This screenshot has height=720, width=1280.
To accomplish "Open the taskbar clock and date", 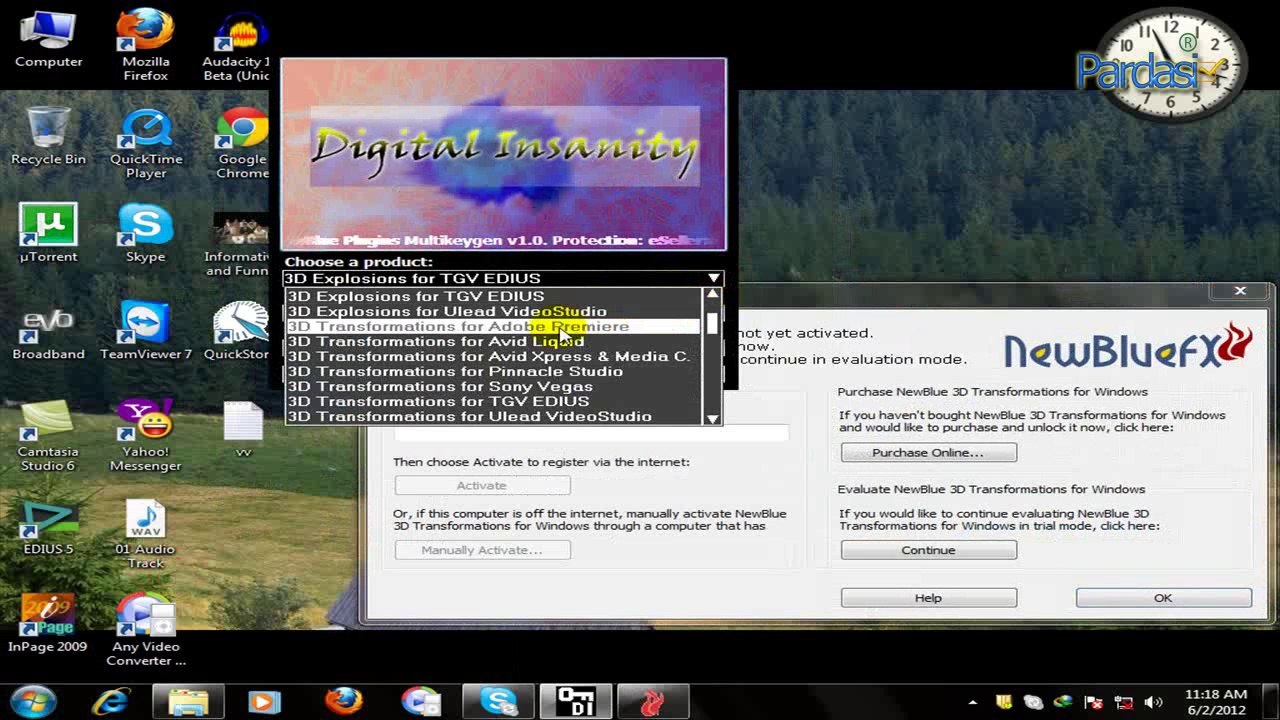I will point(1215,701).
